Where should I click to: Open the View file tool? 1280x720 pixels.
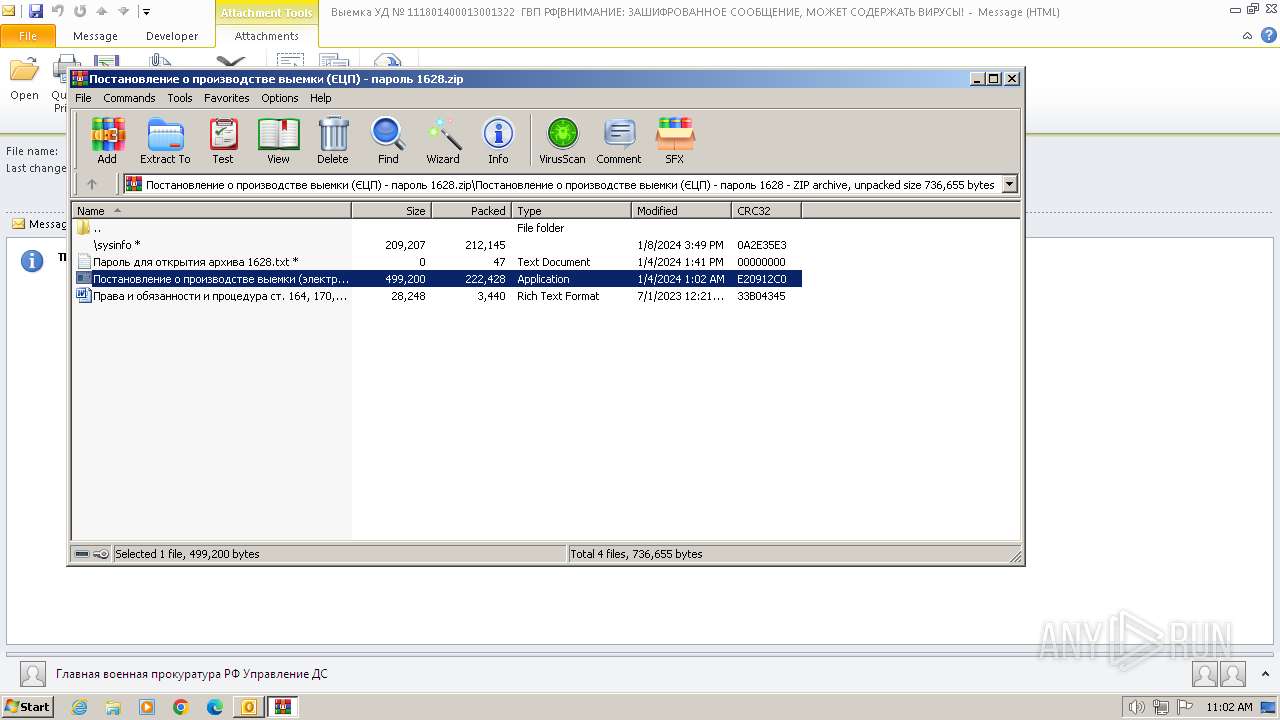coord(278,140)
